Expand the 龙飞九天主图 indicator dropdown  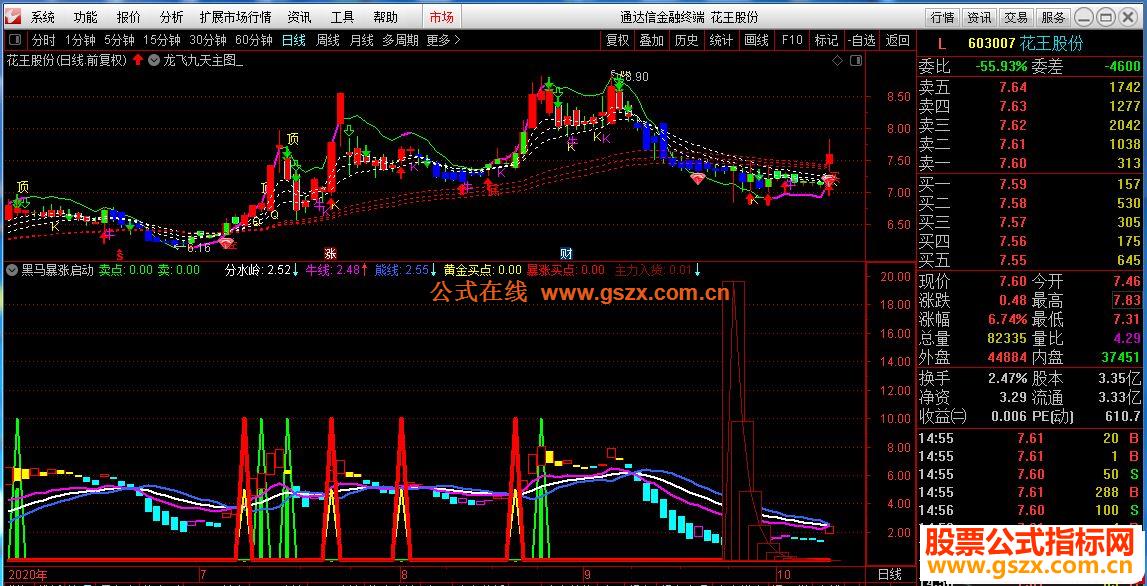(x=153, y=61)
